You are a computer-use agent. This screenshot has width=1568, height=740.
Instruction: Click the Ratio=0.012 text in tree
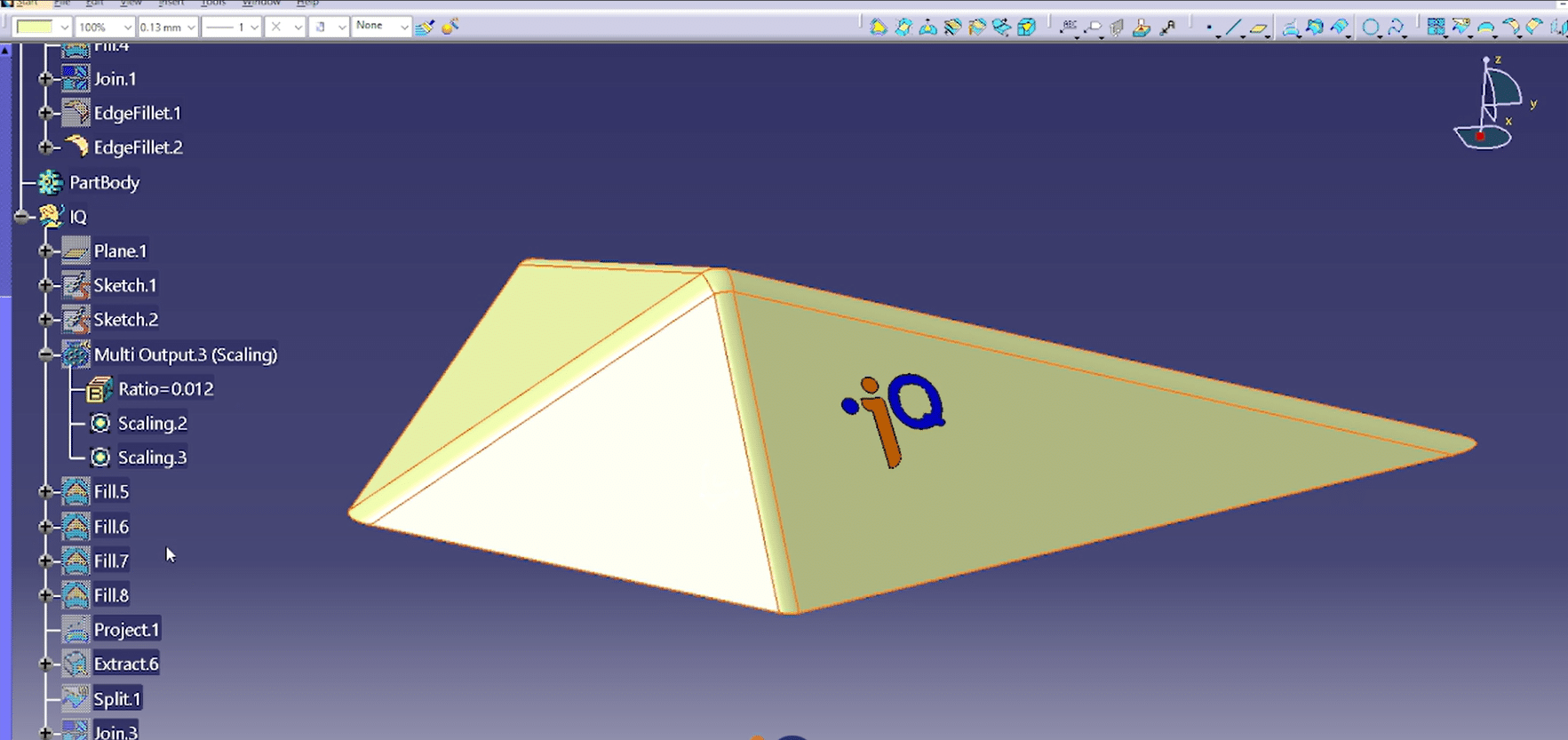pyautogui.click(x=165, y=389)
